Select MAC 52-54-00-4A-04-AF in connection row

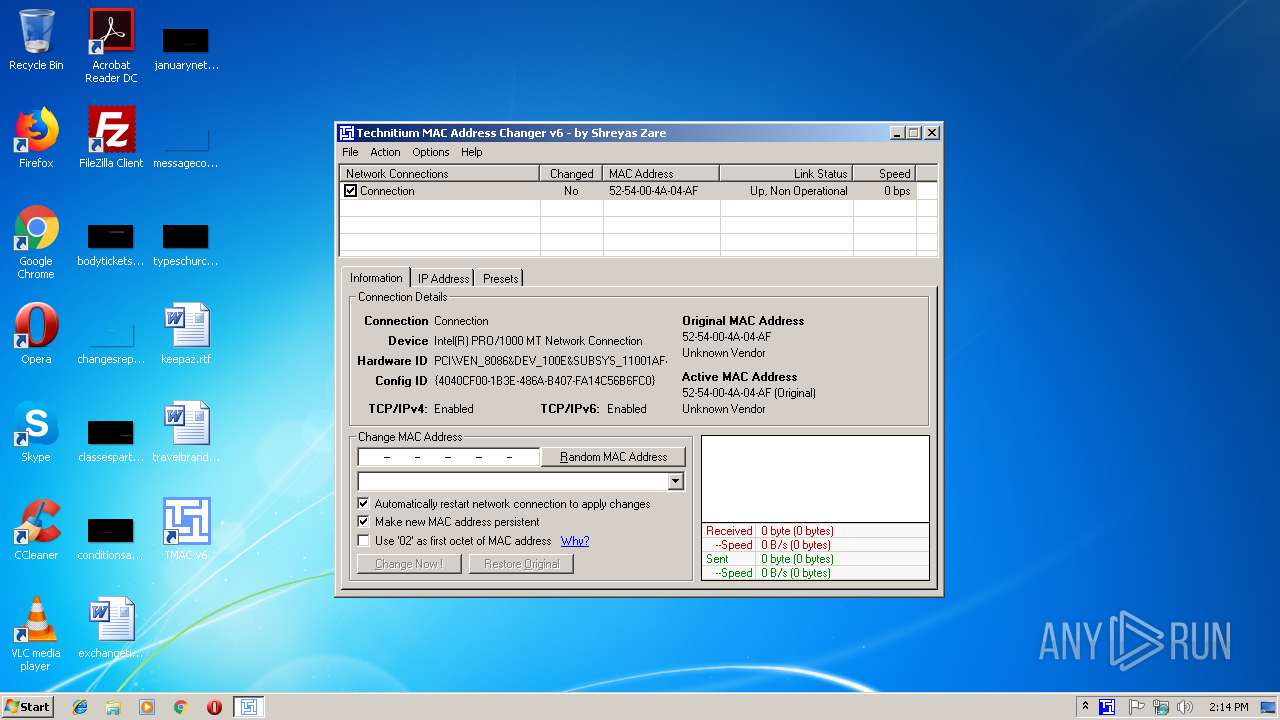coord(654,191)
